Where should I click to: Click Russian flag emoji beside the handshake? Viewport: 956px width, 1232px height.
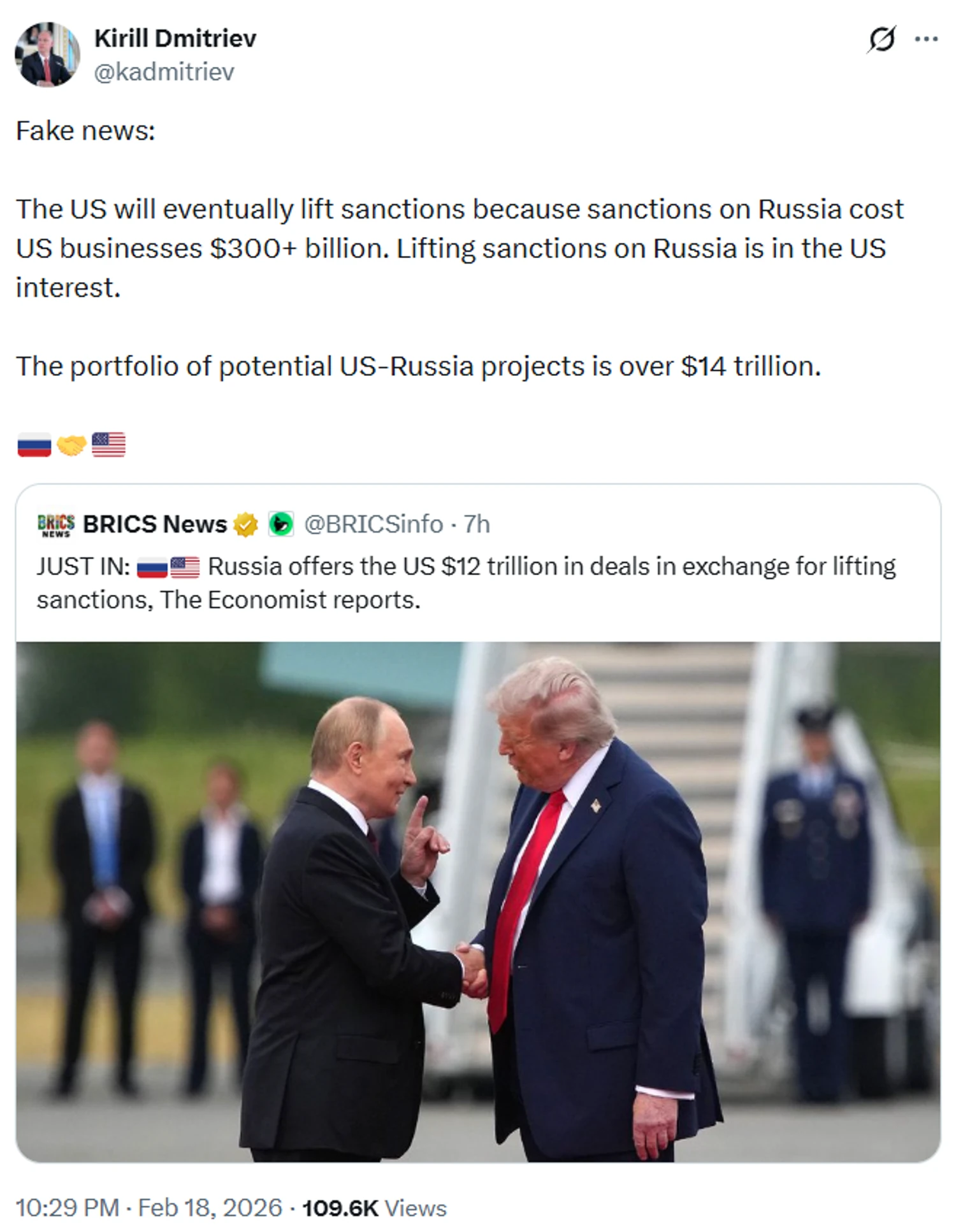34,445
